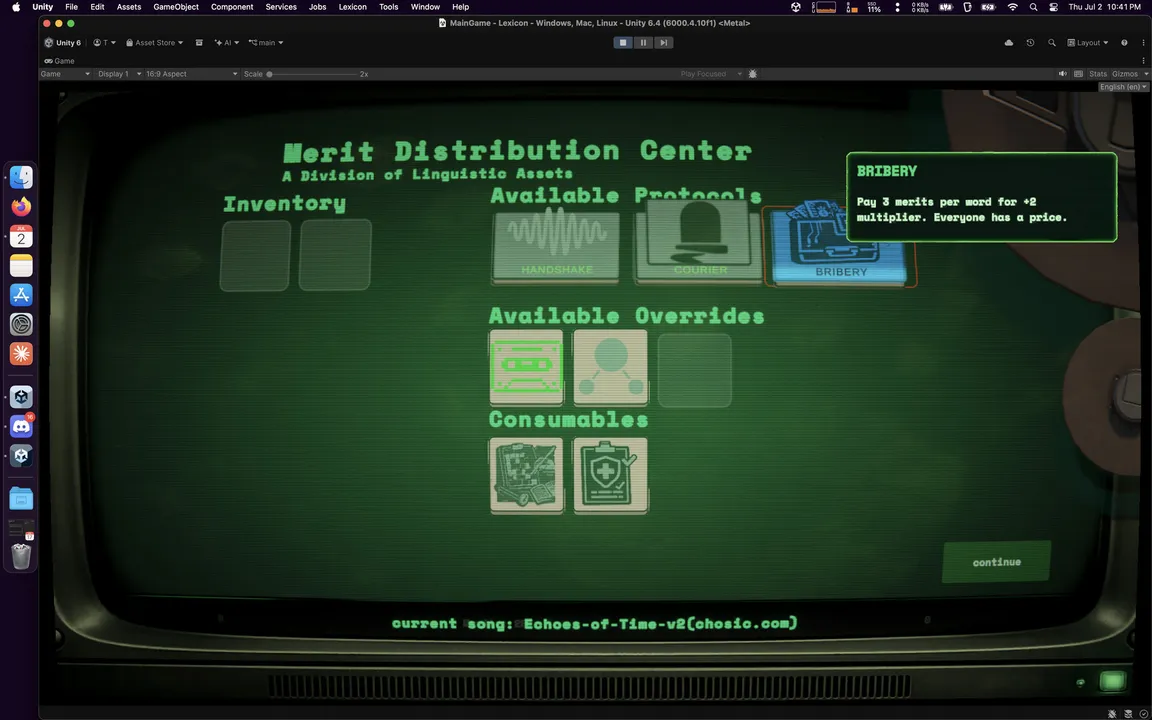Mute audio in Game view
This screenshot has width=1152, height=720.
point(1062,73)
